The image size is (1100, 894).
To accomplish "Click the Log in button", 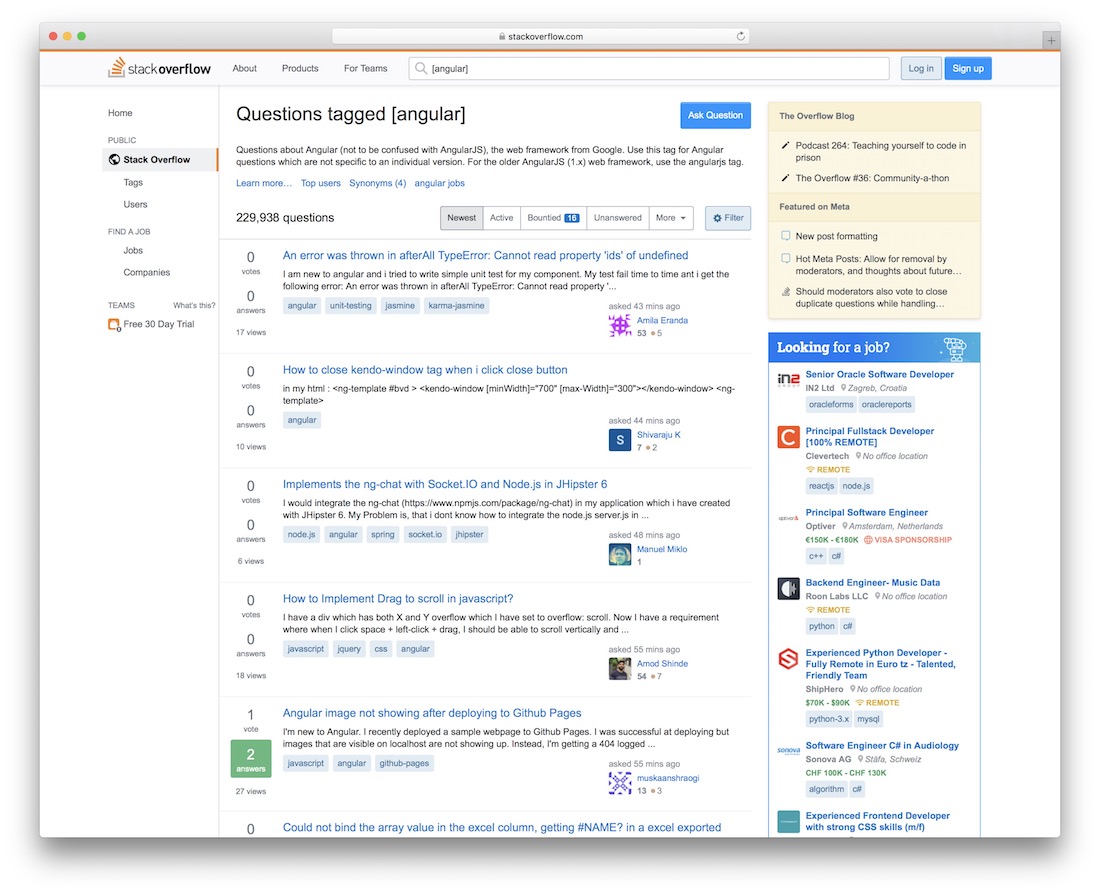I will pos(920,68).
